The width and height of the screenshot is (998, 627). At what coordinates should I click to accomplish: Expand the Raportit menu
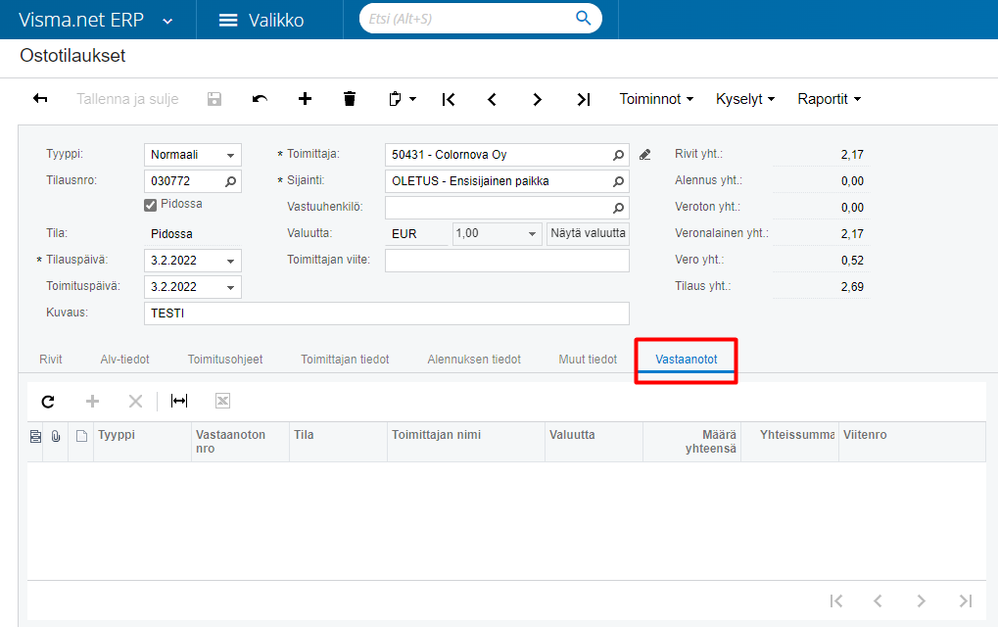point(829,99)
